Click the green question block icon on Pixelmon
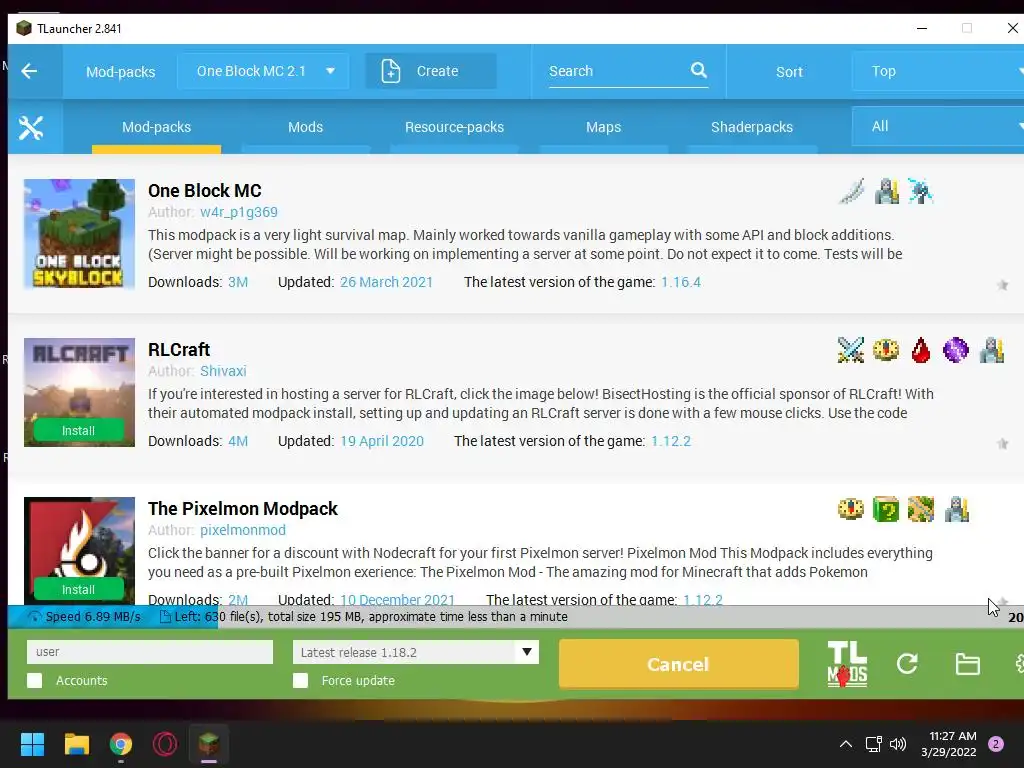Image resolution: width=1024 pixels, height=768 pixels. [x=886, y=509]
